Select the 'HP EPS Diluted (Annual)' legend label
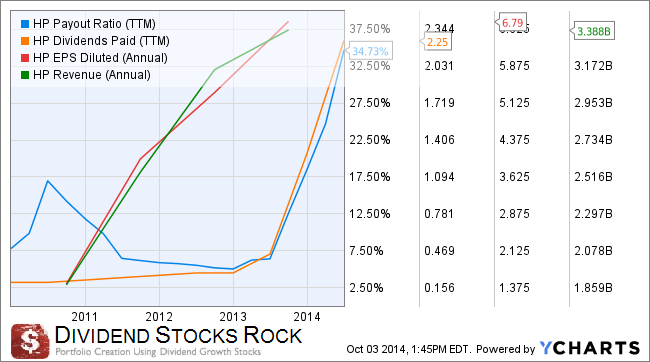Viewport: 650px width, 362px height. coord(100,58)
